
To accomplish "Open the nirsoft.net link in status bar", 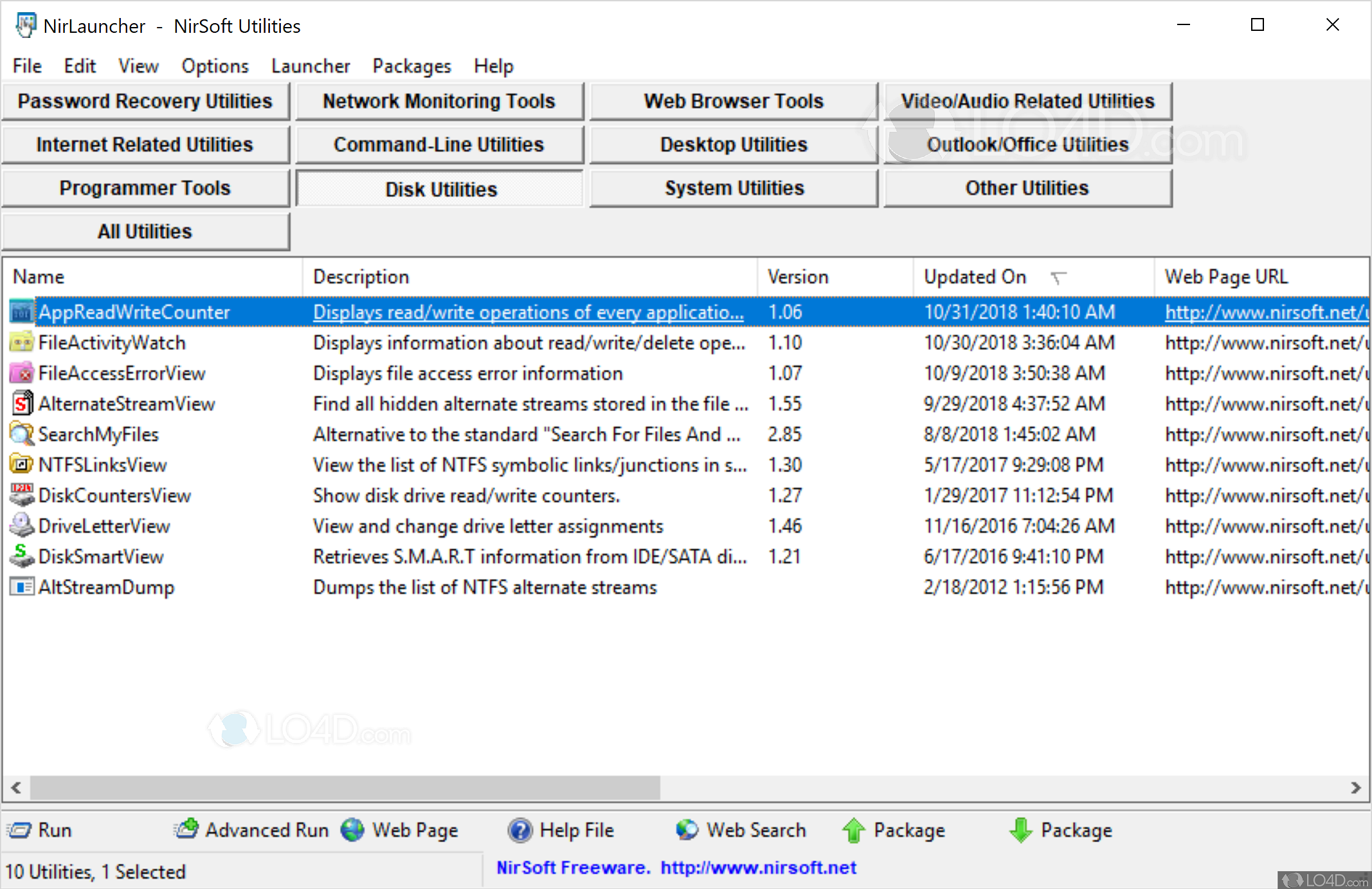I will (758, 868).
